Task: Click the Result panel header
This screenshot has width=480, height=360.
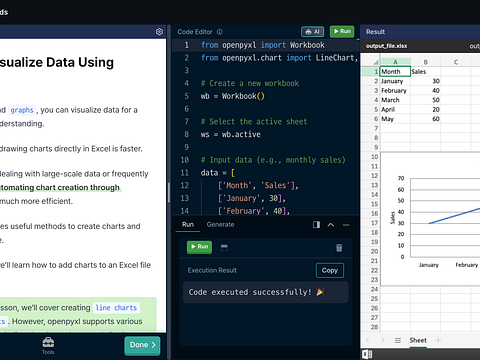Action: click(420, 32)
